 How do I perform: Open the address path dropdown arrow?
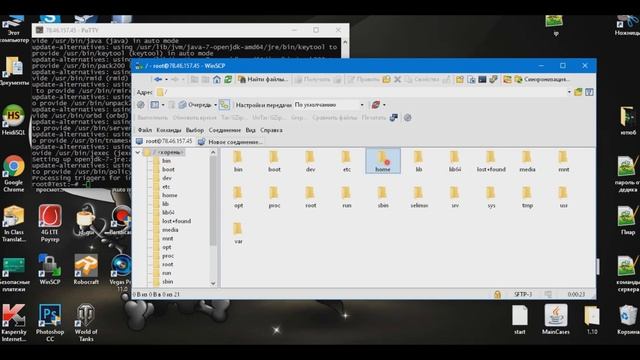tap(569, 92)
